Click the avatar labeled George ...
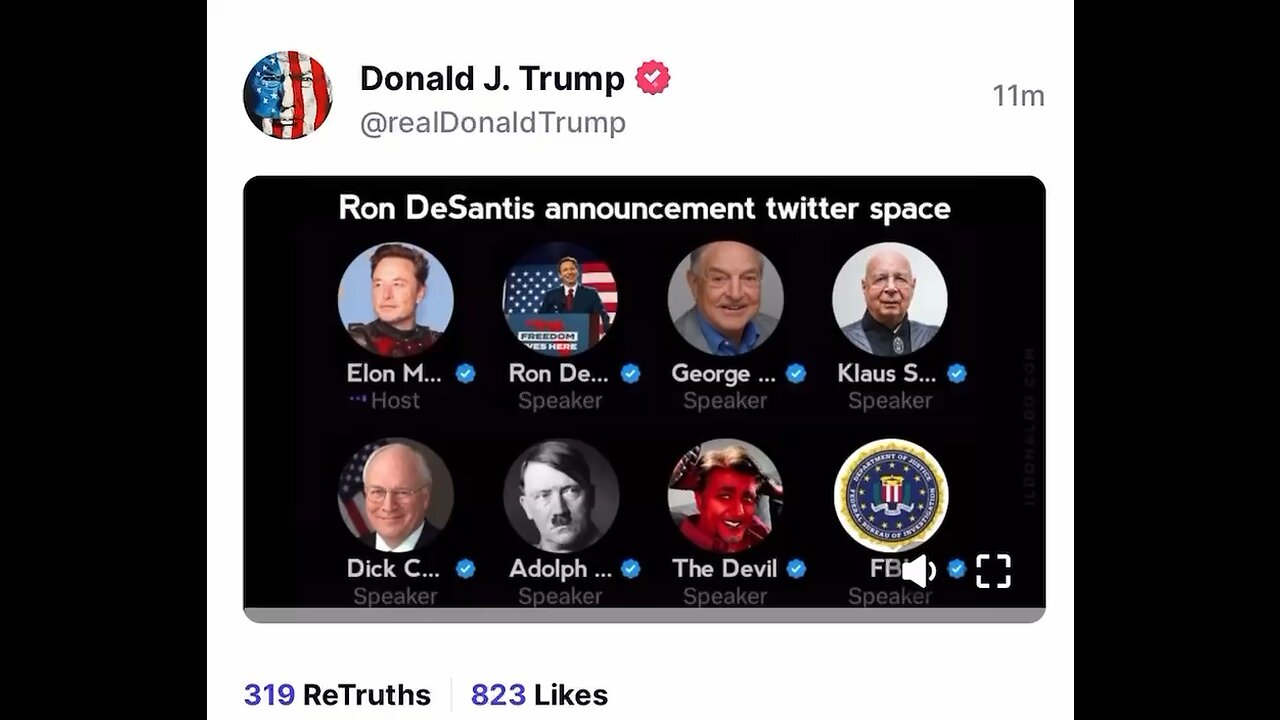The width and height of the screenshot is (1280, 720). coord(725,300)
